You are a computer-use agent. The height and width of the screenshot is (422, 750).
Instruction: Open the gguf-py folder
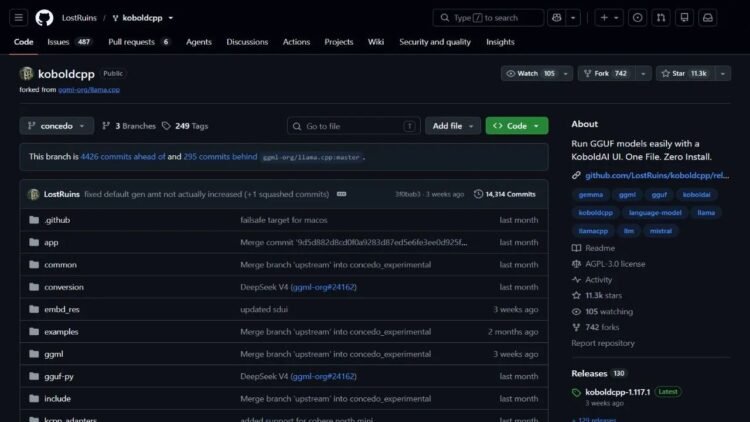(x=59, y=377)
